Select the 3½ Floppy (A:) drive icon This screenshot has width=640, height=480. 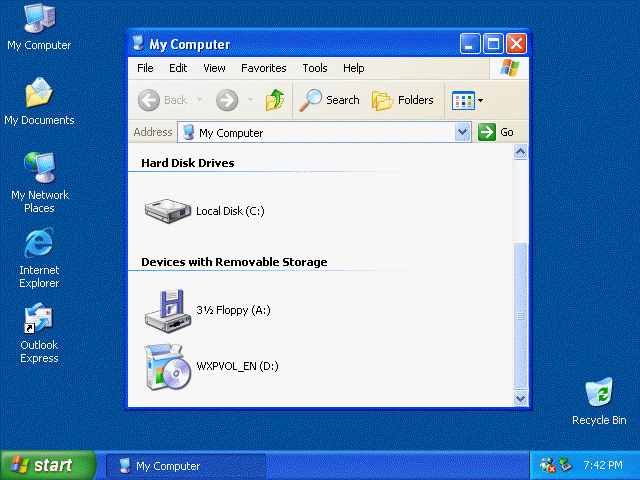pos(167,310)
